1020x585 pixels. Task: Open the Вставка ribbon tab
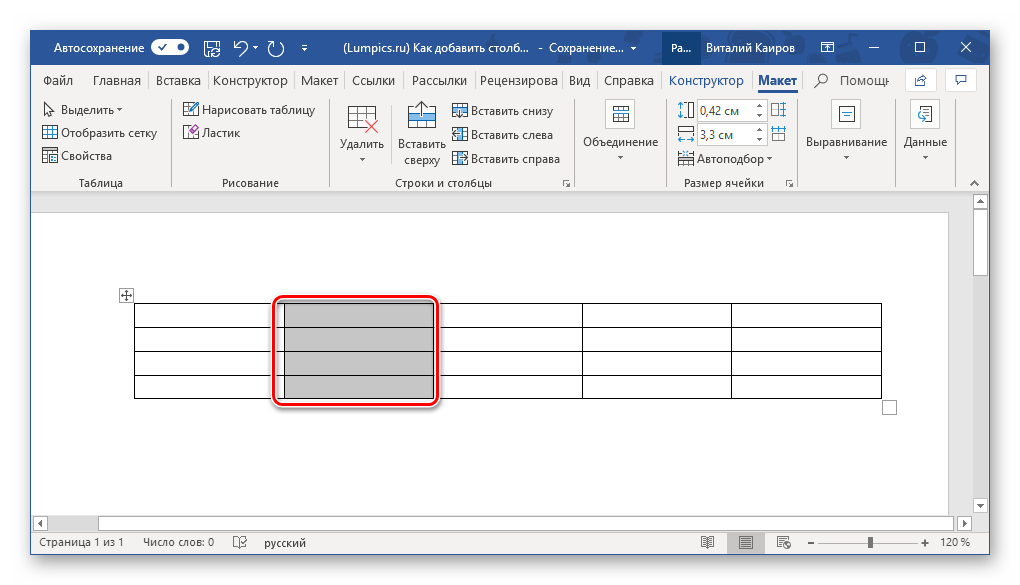[177, 81]
